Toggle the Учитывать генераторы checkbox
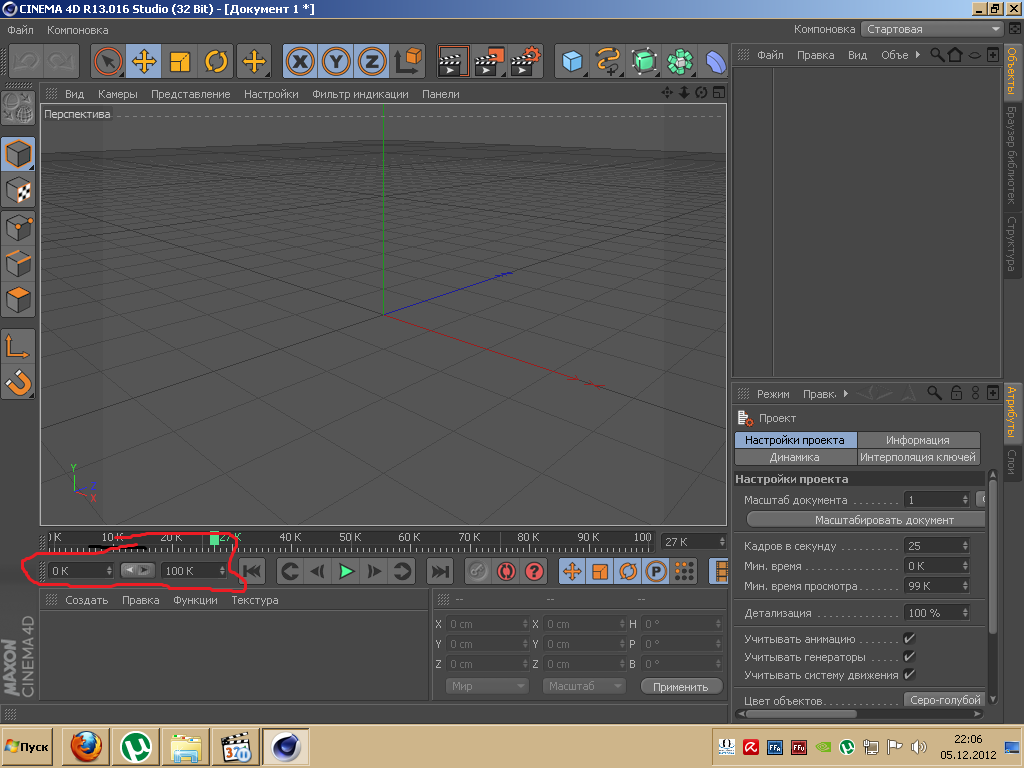The image size is (1024, 768). coord(909,656)
